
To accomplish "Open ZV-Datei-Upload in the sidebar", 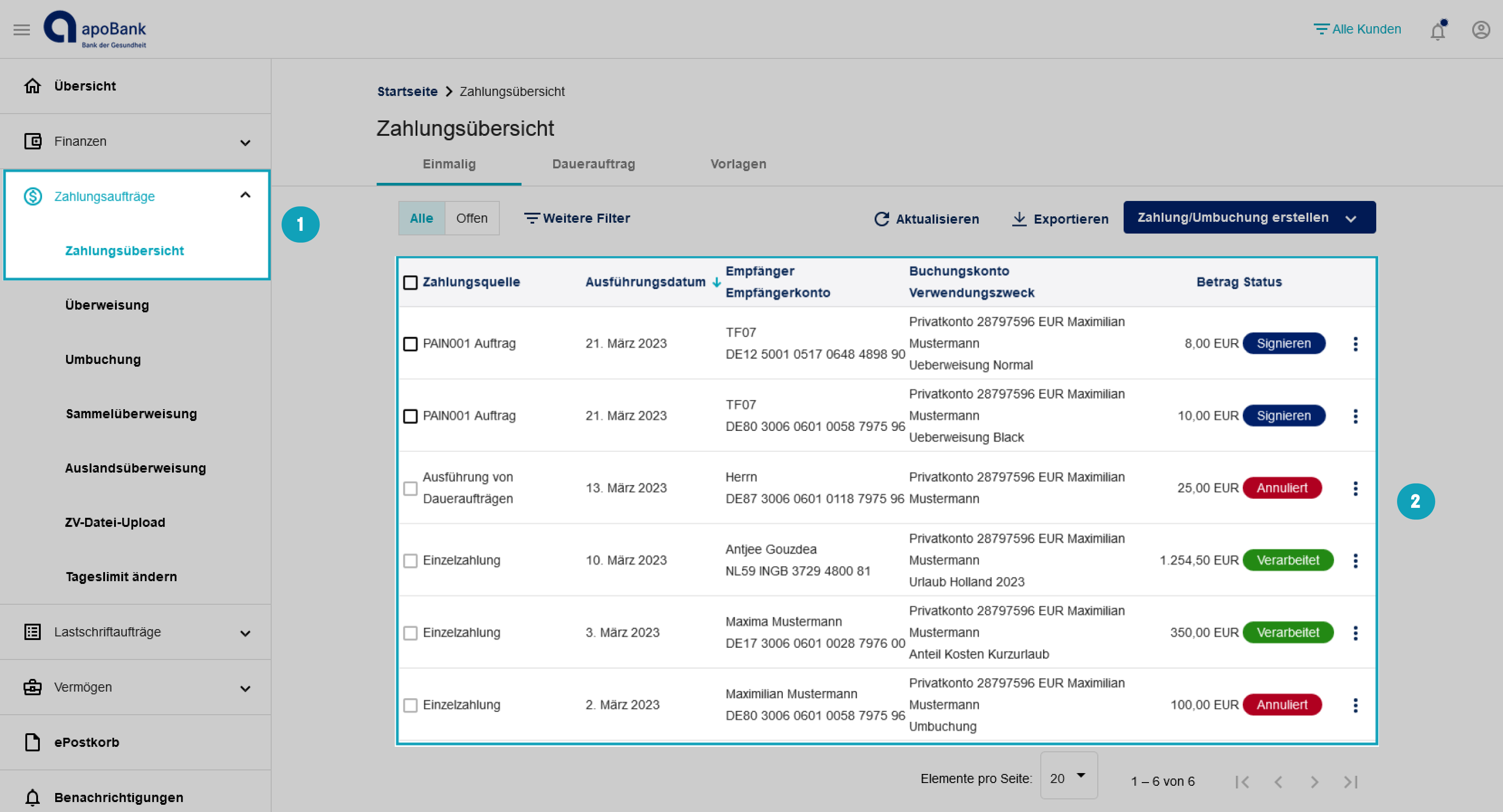I will click(x=115, y=522).
